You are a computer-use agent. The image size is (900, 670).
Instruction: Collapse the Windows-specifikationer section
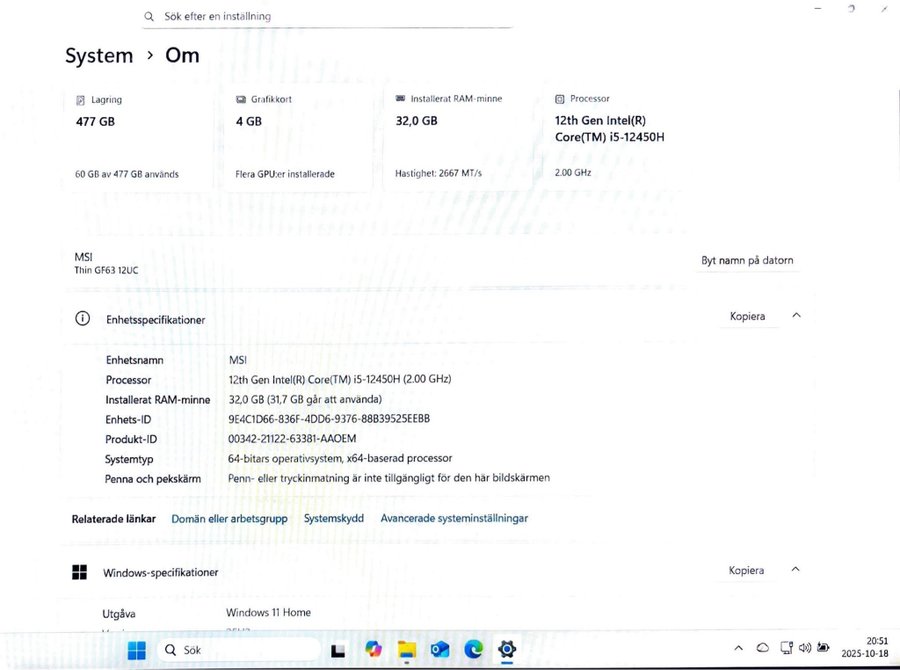click(x=796, y=570)
